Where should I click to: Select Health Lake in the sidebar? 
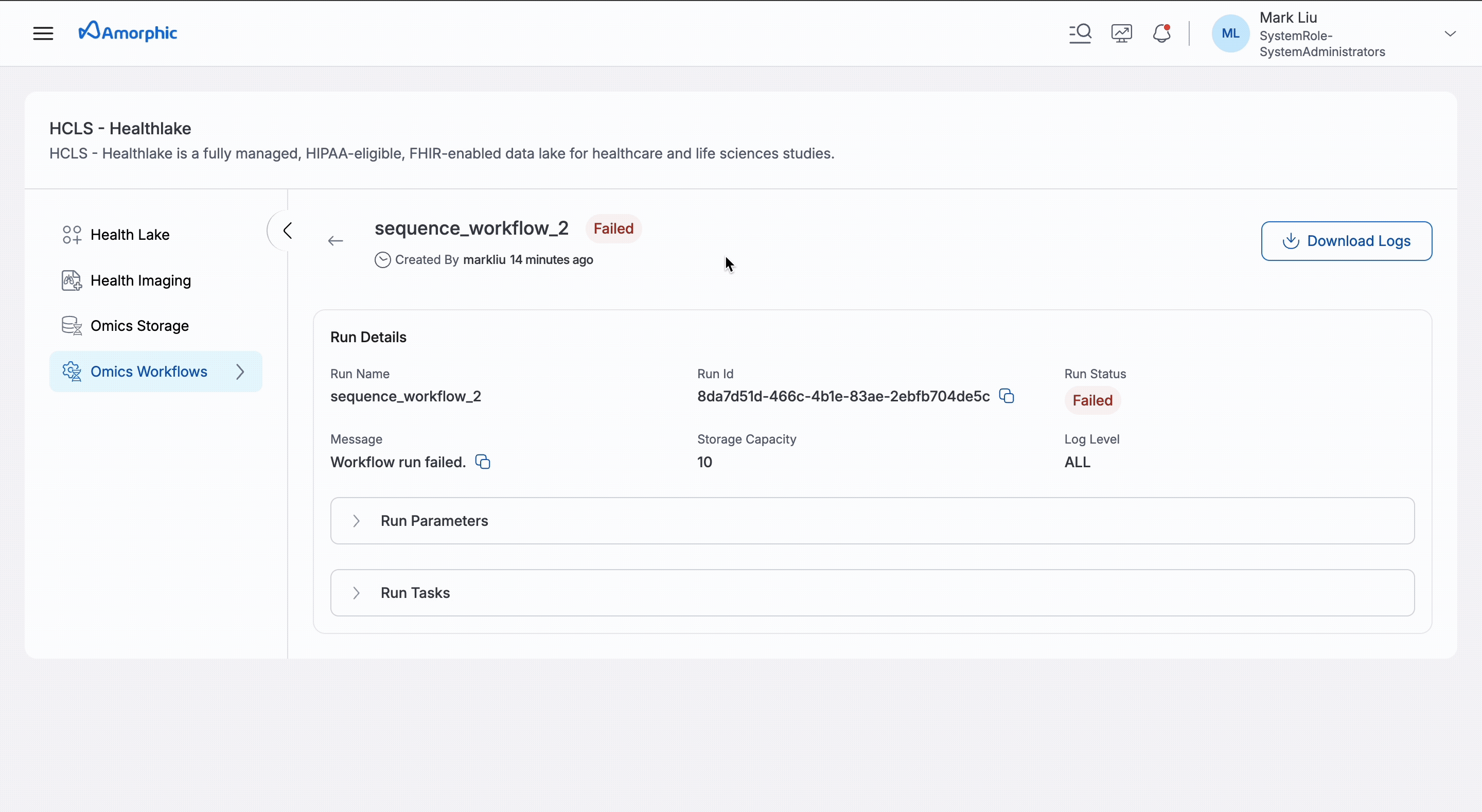point(130,235)
